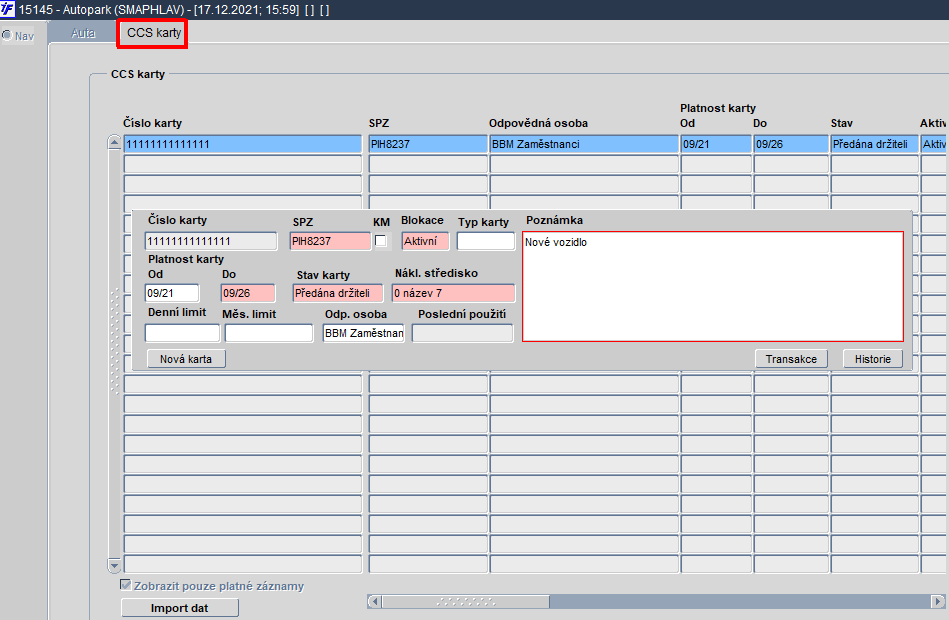Click the table scroll down arrow
The width and height of the screenshot is (949, 620).
tap(114, 566)
